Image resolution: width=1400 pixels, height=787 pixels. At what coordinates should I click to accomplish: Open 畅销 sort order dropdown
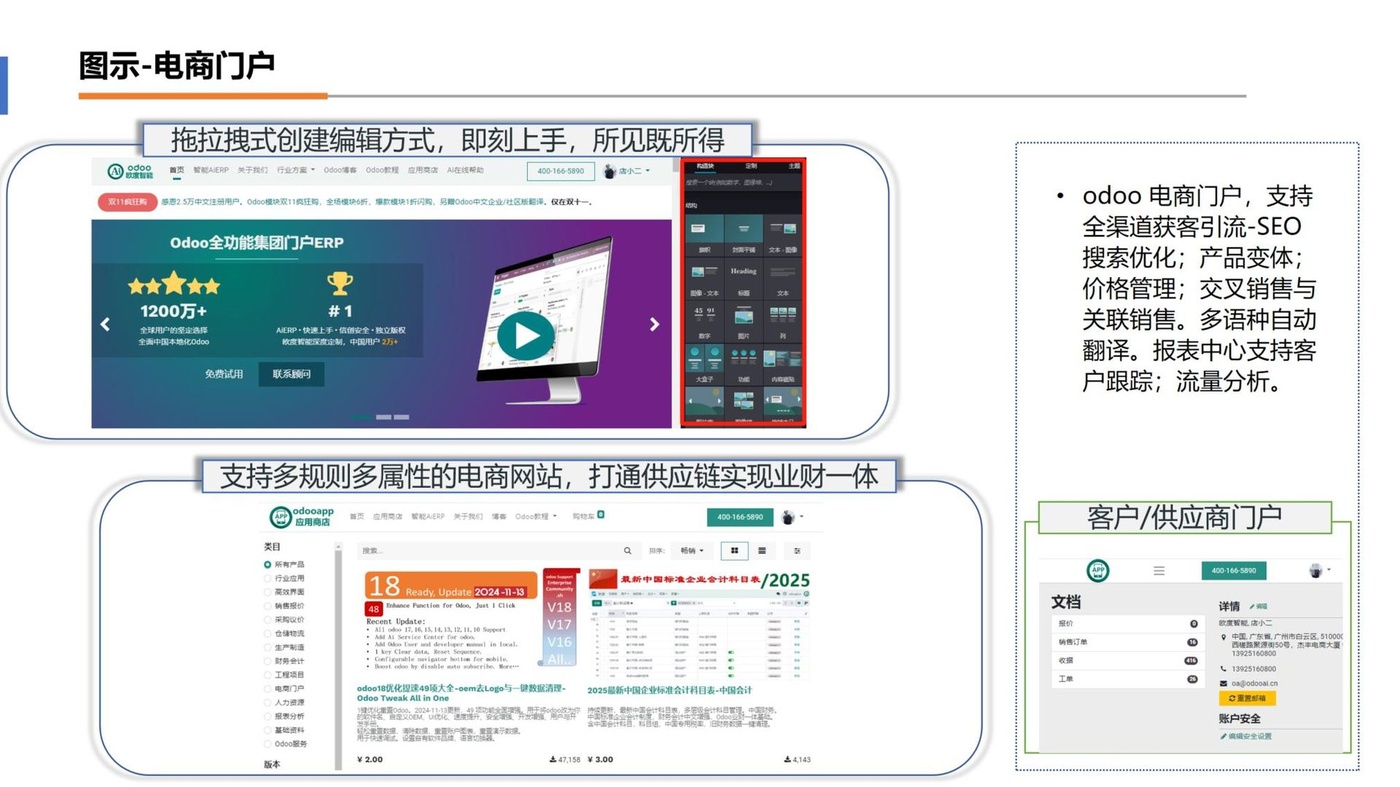tap(692, 551)
